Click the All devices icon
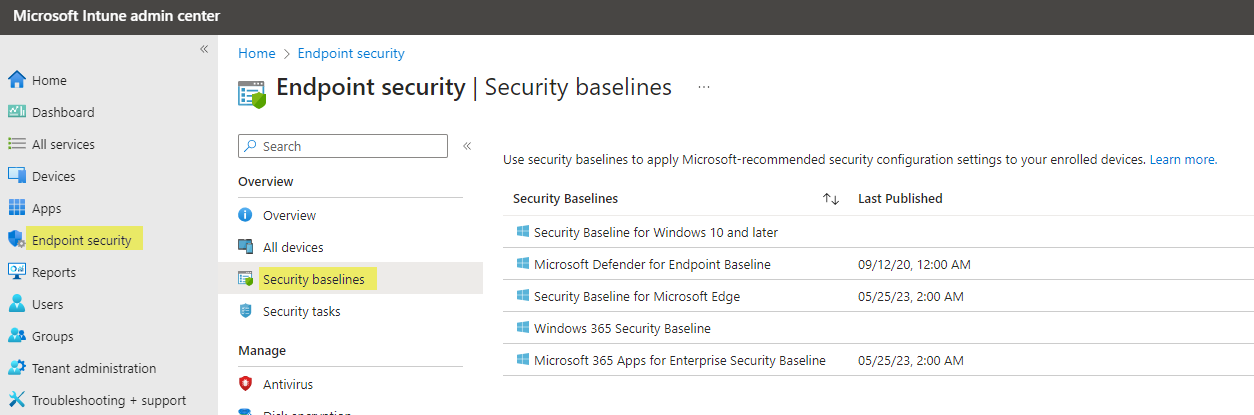 click(246, 247)
